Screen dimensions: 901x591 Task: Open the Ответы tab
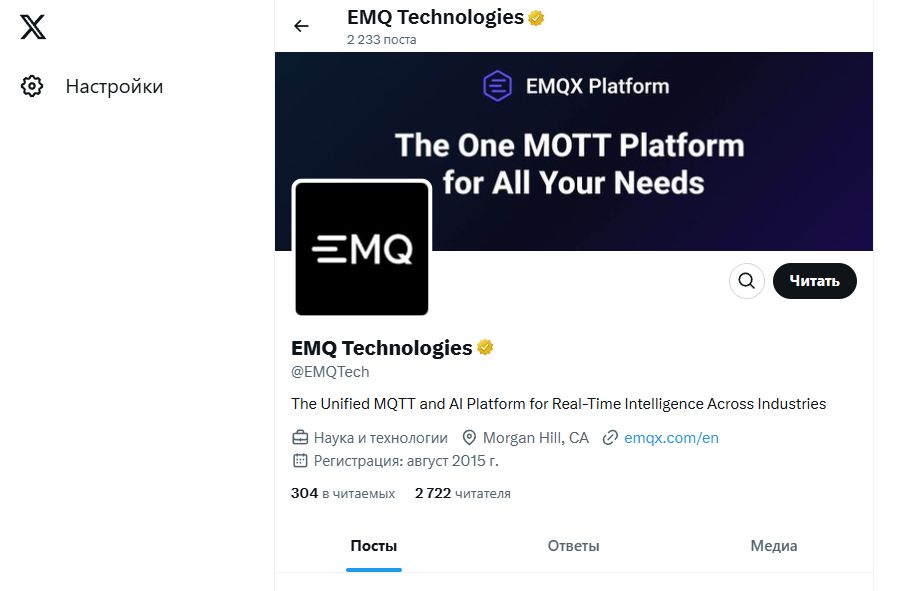[573, 546]
